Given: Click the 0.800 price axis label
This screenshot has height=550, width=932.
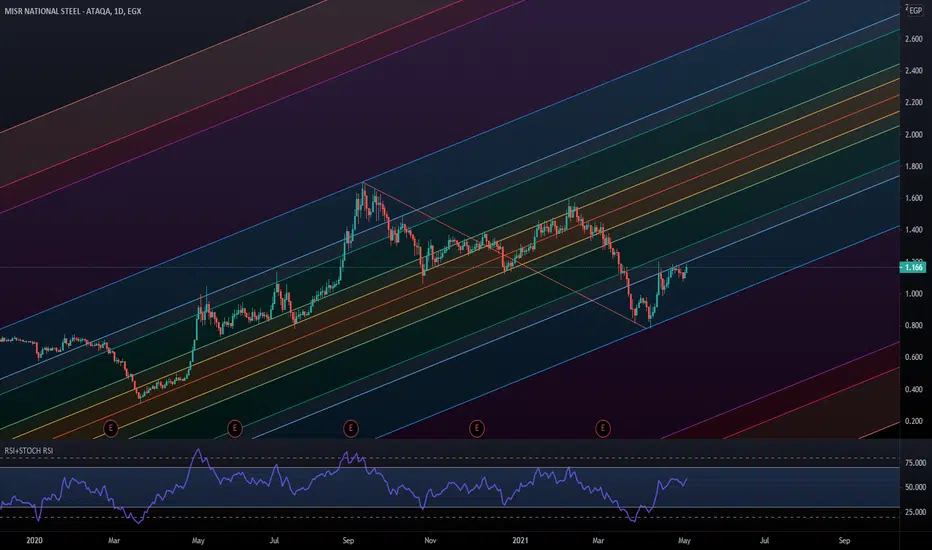Looking at the screenshot, I should point(914,325).
